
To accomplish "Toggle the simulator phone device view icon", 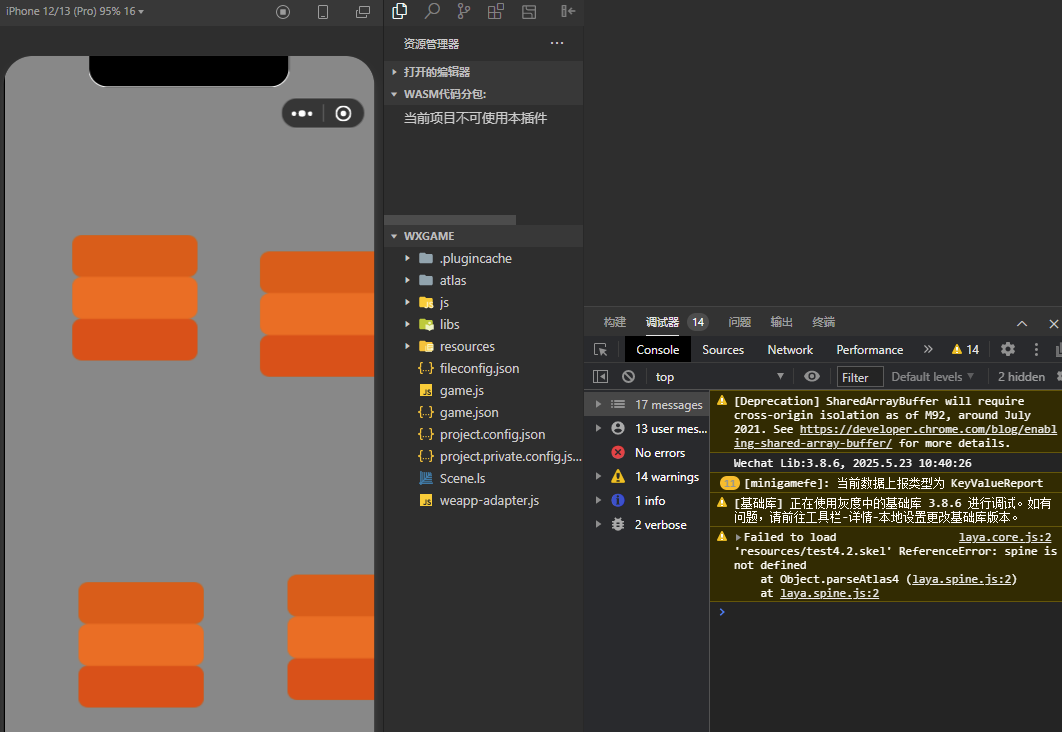I will (x=323, y=12).
